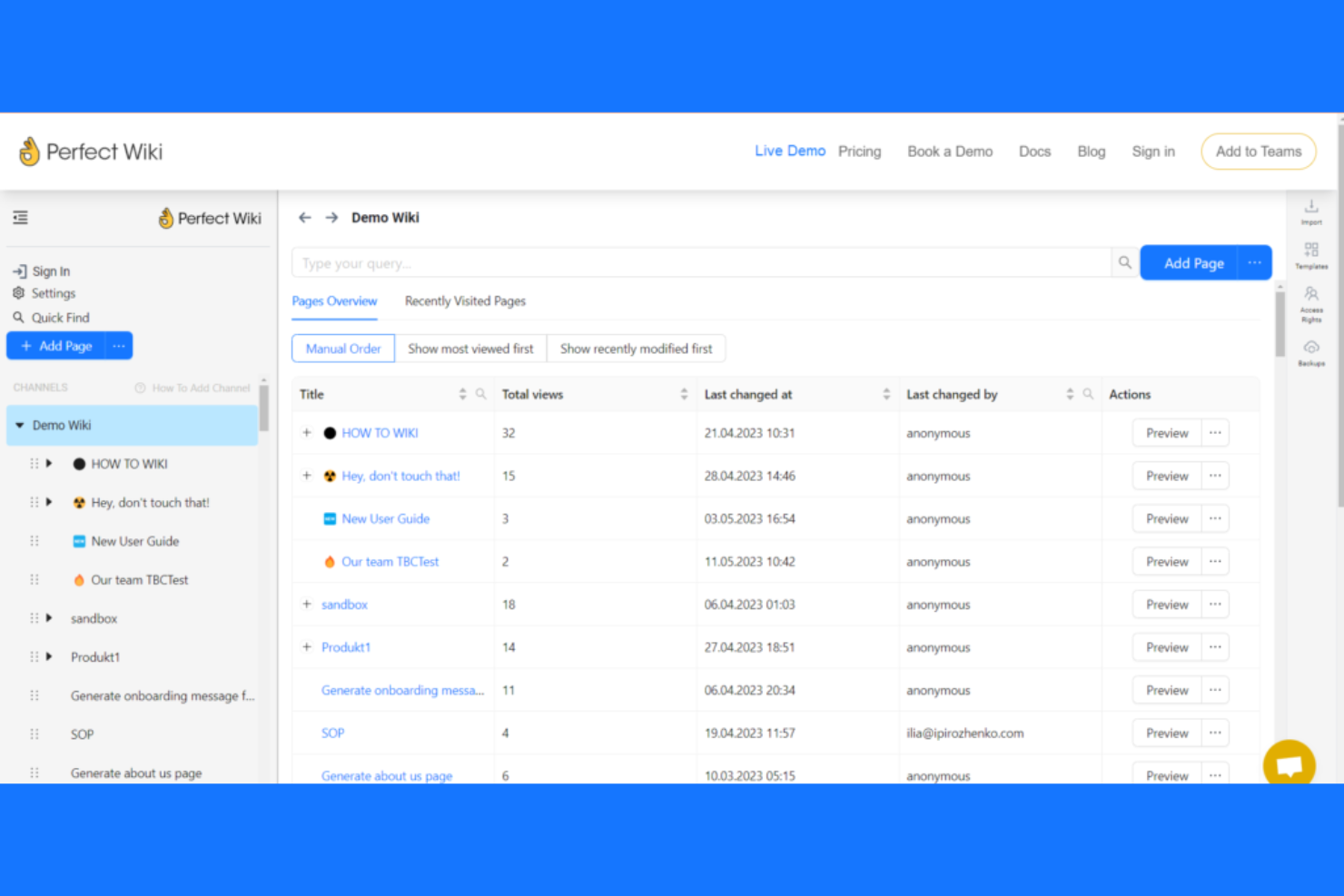Expand the Produkt1 table row with its plus
Screen dimensions: 1344x896
coord(307,647)
